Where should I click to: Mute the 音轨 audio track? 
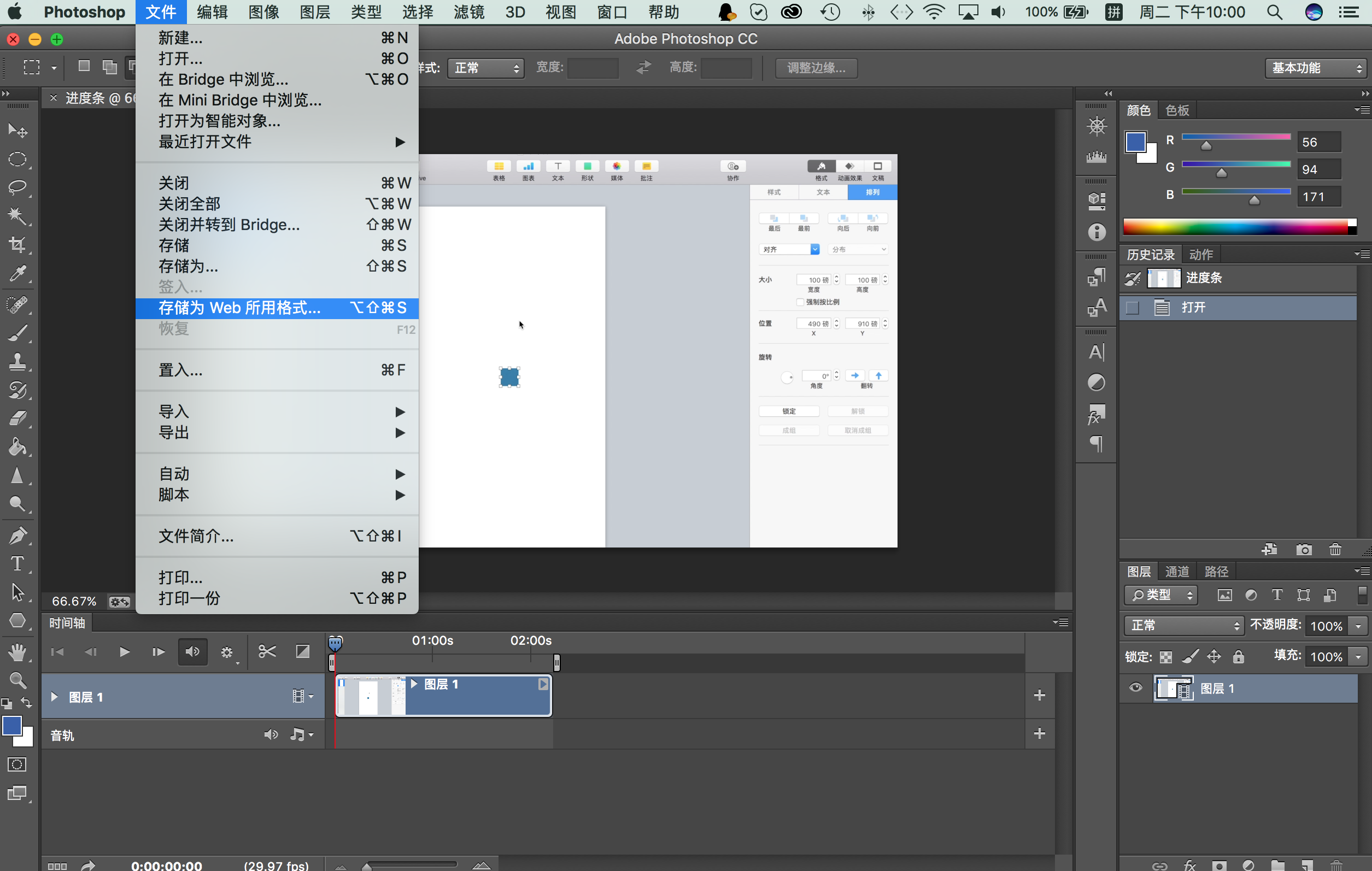tap(271, 735)
